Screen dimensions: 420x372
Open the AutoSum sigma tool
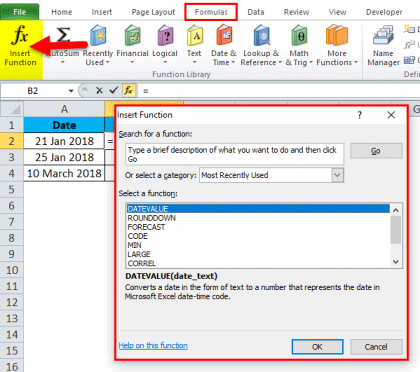click(x=63, y=35)
